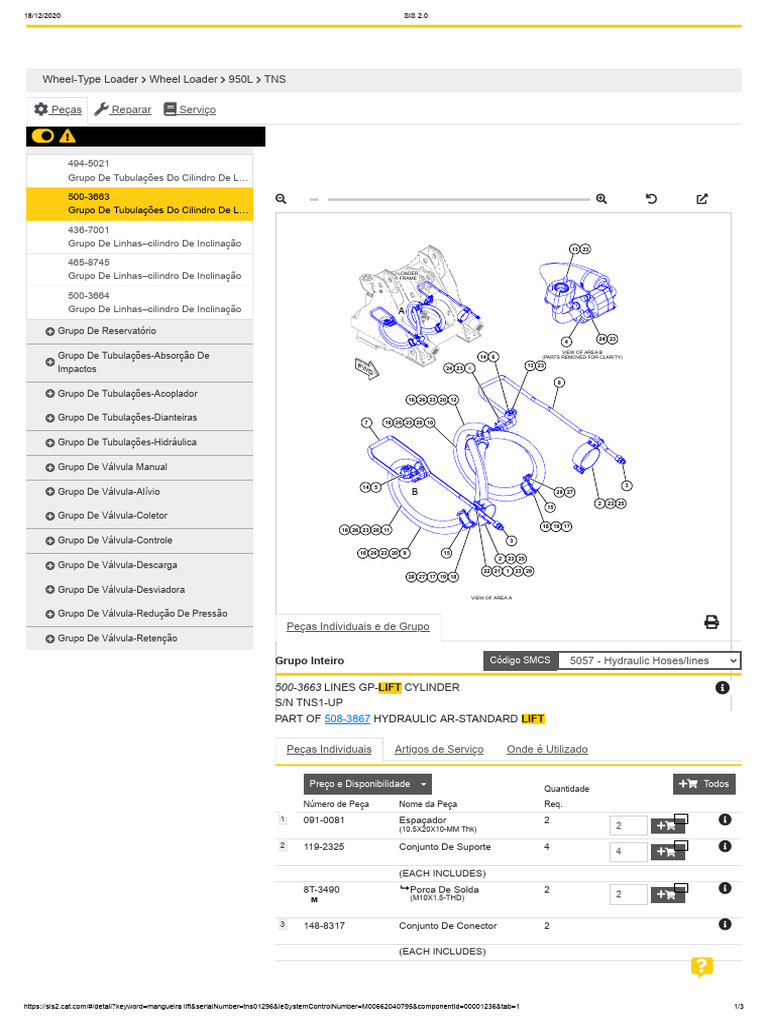Reset the diagram view with the rotate icon

[x=652, y=199]
